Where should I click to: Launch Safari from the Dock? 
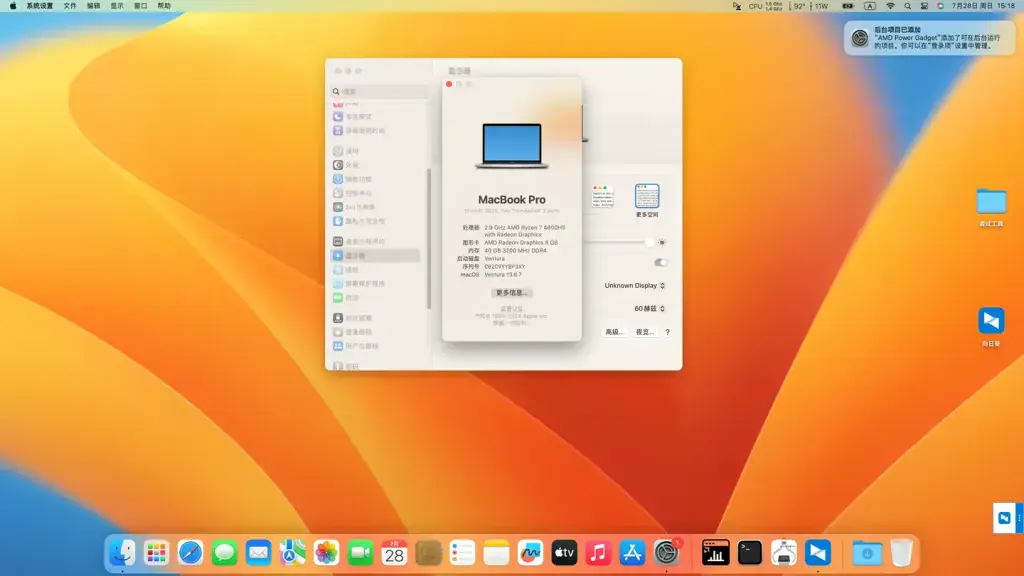(190, 553)
